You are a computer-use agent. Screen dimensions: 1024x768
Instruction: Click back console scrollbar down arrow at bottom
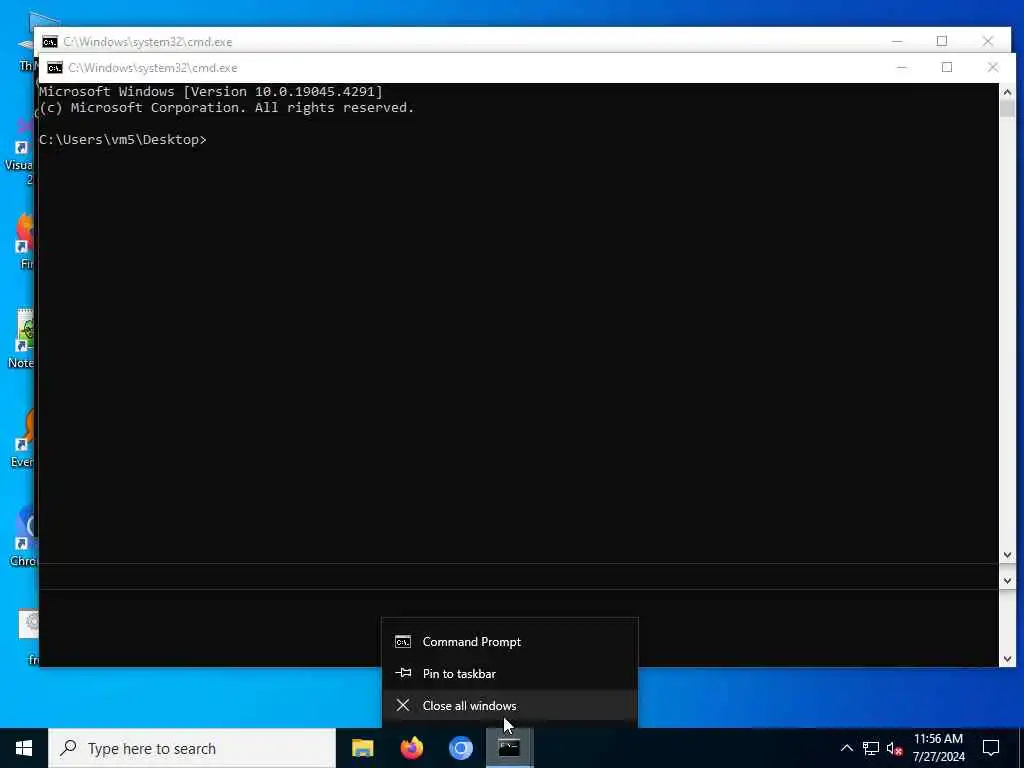pyautogui.click(x=1007, y=659)
